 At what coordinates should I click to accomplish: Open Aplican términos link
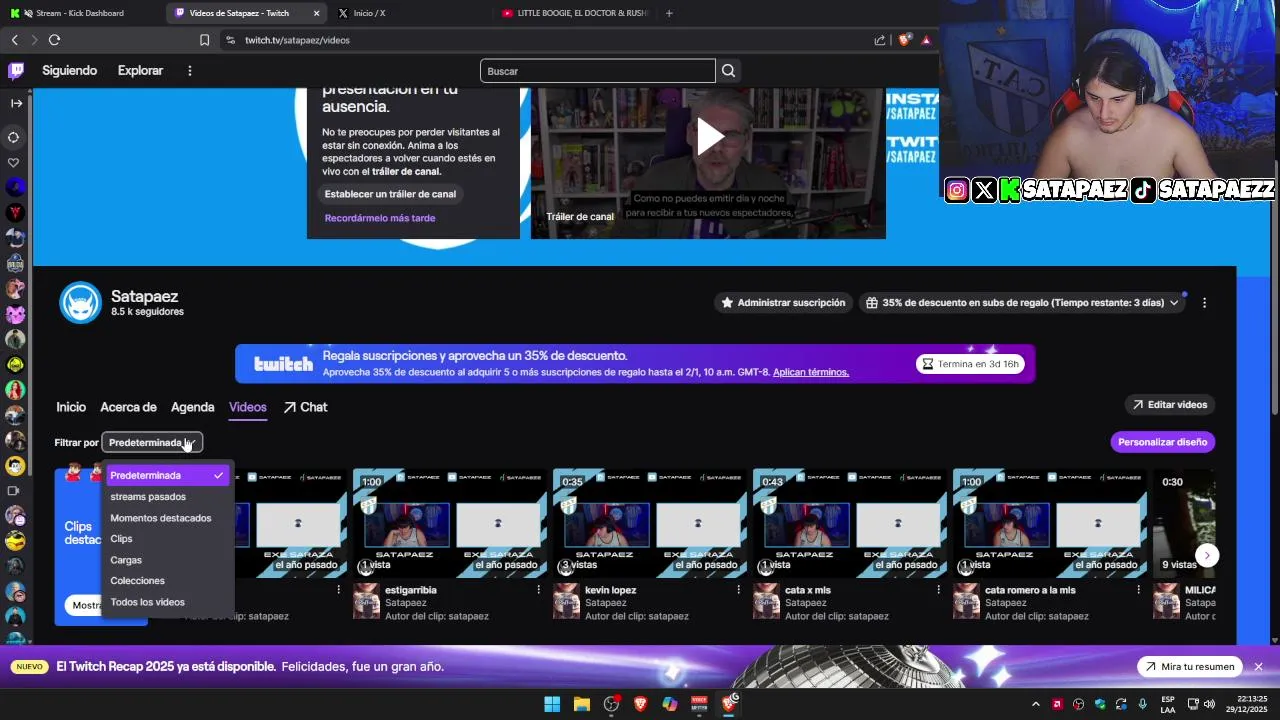(811, 372)
